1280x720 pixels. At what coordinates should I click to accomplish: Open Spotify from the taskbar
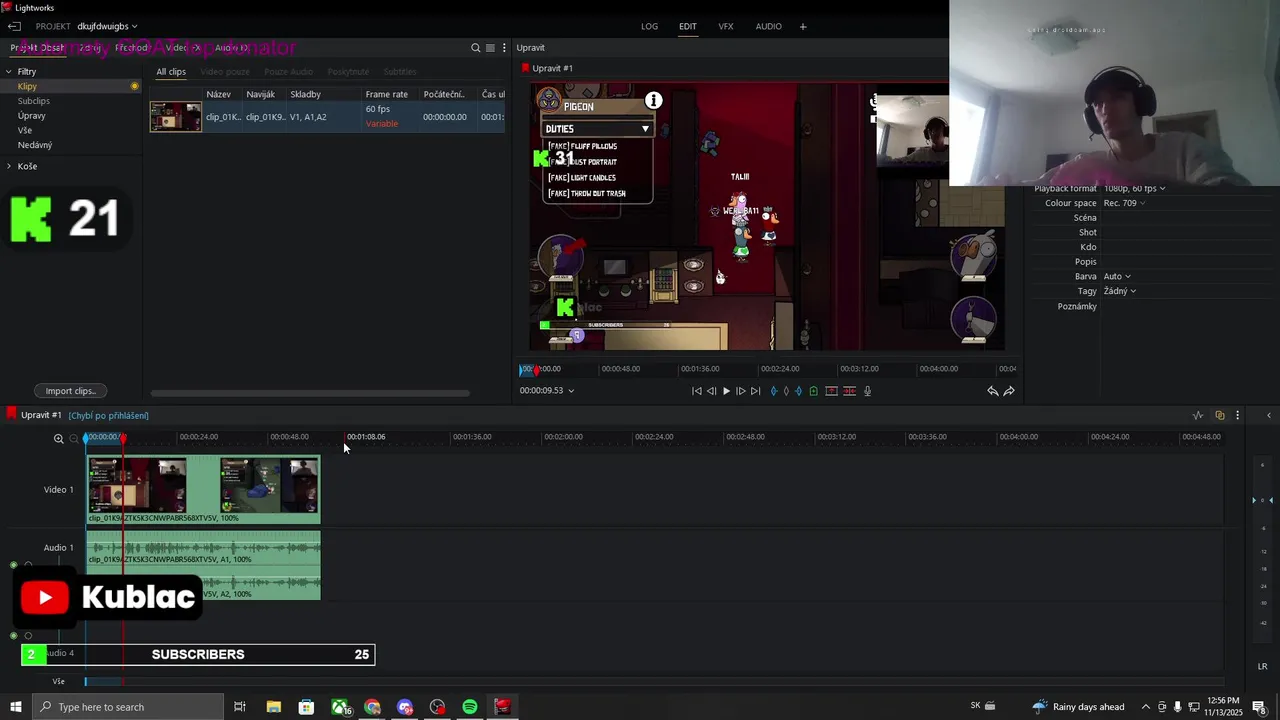click(x=470, y=707)
